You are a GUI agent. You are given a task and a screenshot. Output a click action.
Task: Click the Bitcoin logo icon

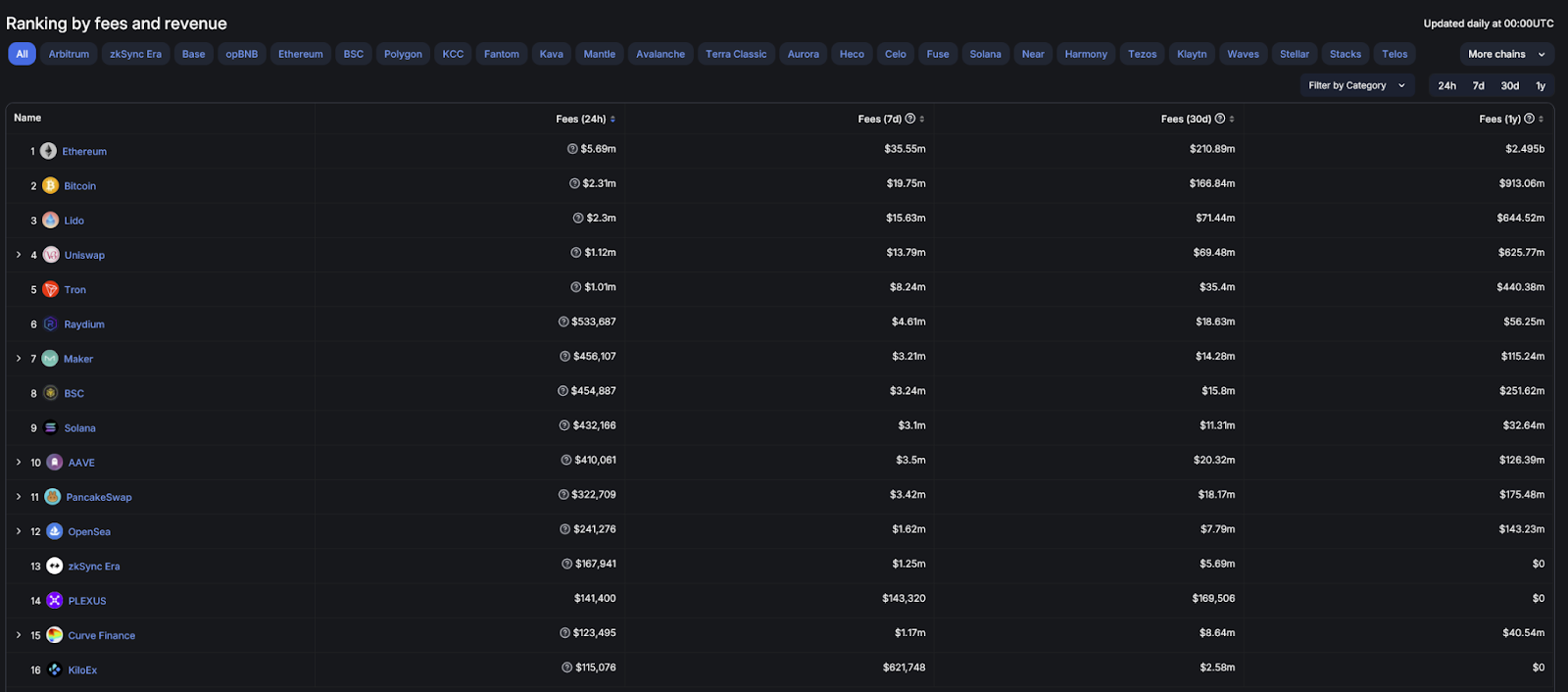point(50,185)
